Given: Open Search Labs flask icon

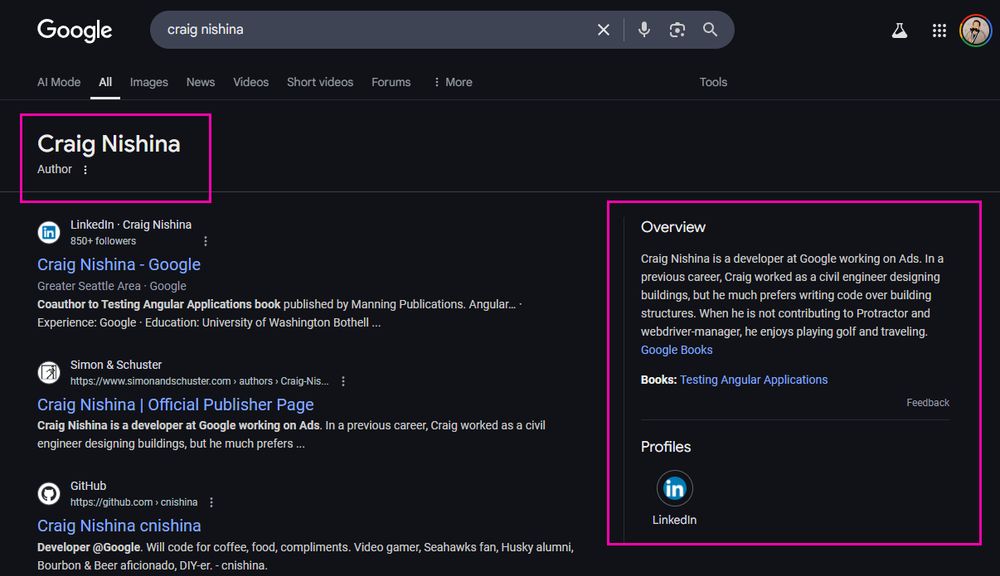Looking at the screenshot, I should (899, 30).
